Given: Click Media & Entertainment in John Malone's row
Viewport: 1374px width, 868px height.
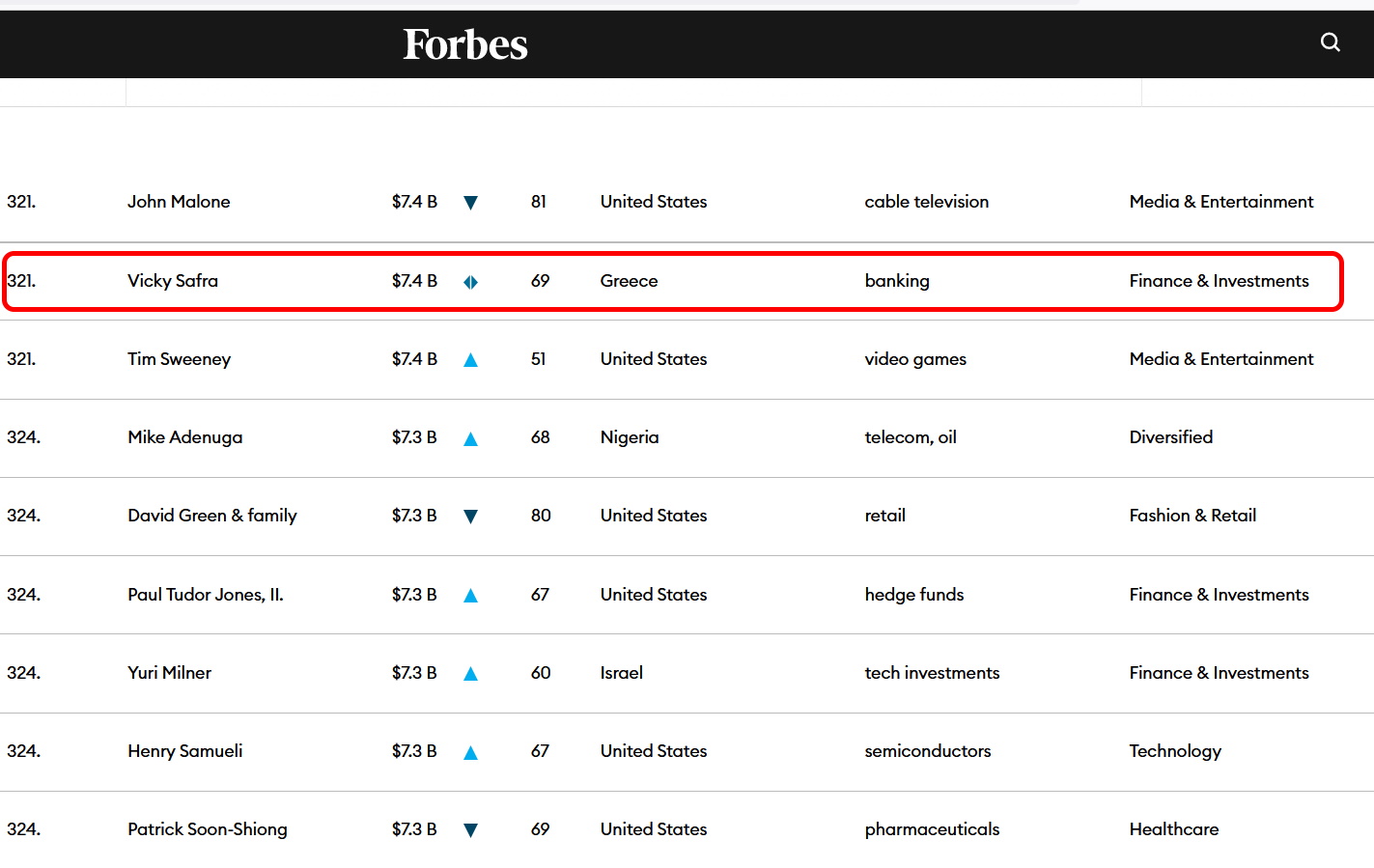Looking at the screenshot, I should (1221, 202).
